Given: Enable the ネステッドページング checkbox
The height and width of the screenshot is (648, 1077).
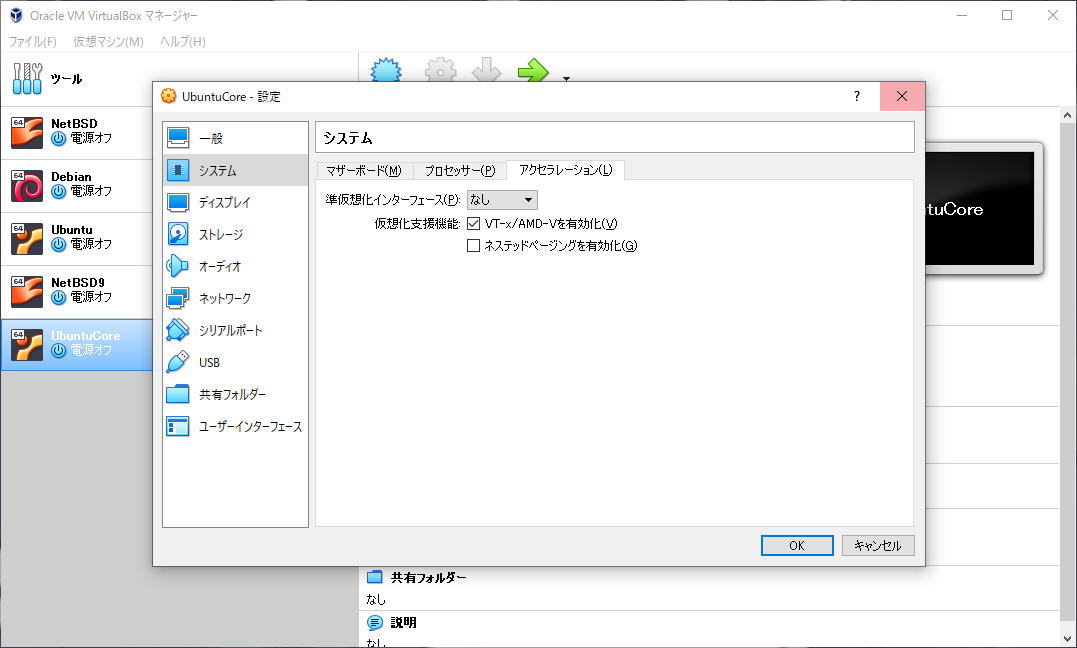Looking at the screenshot, I should point(473,245).
